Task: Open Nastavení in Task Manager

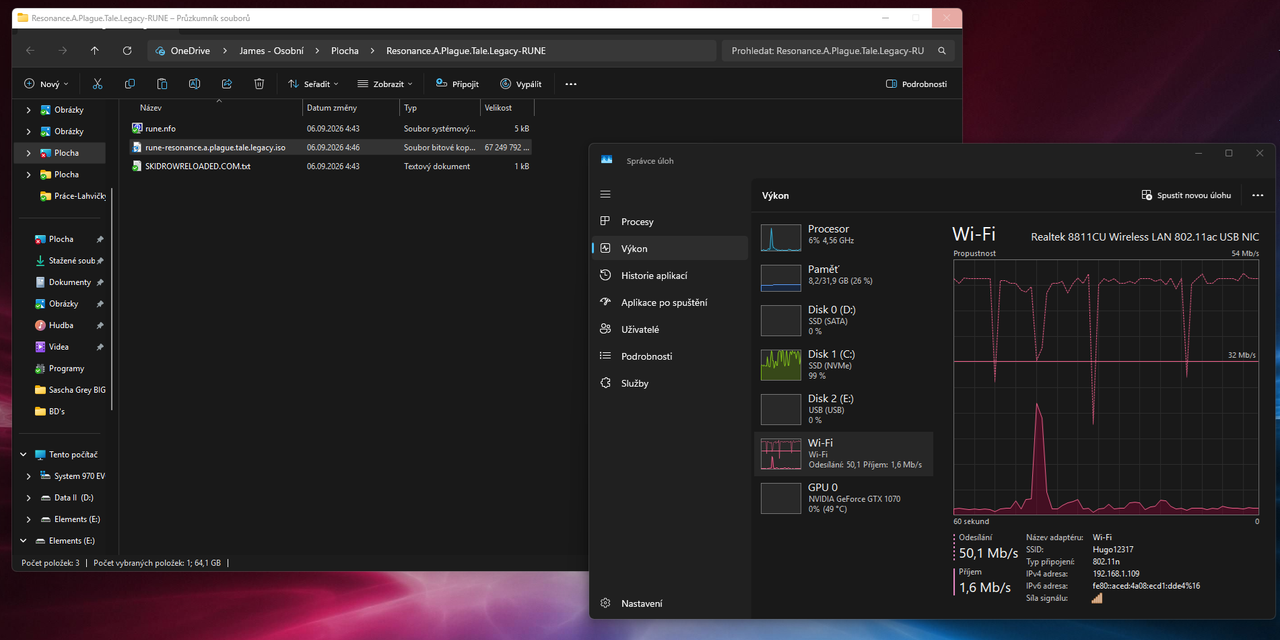Action: coord(669,603)
